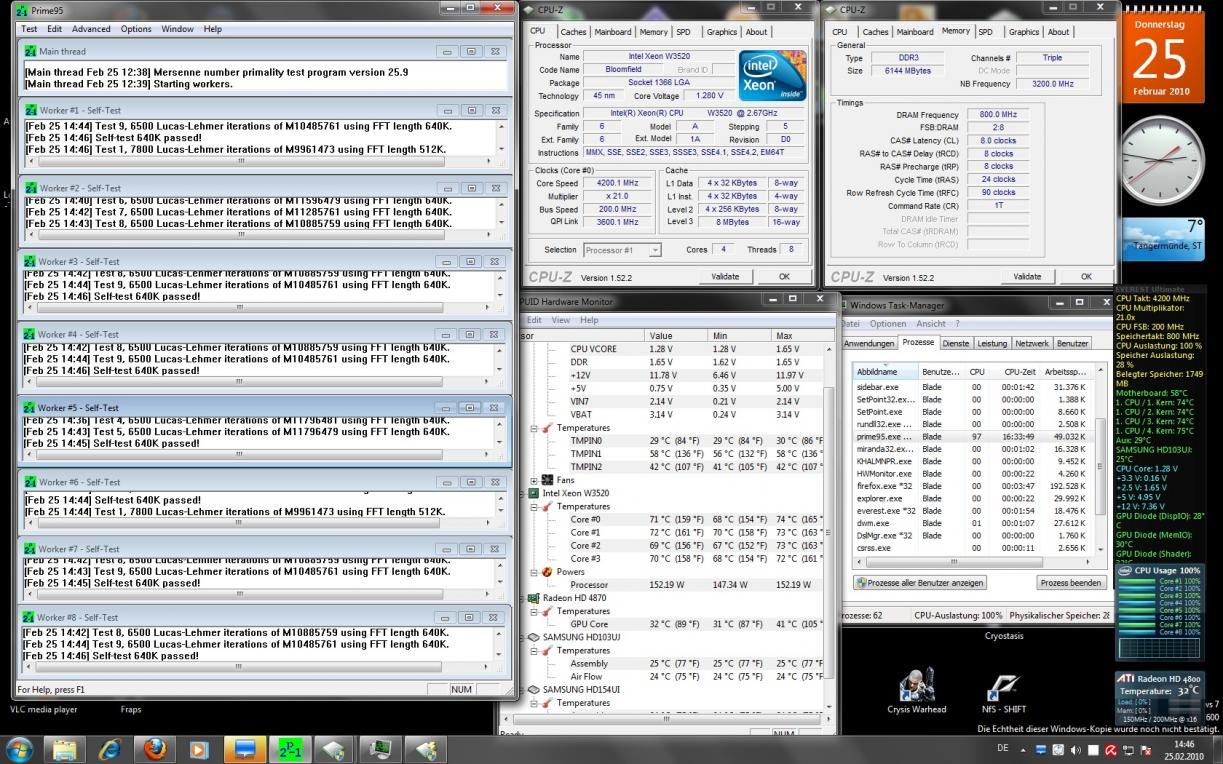Viewport: 1223px width, 764px height.
Task: Collapse voltage-section Temperatures node above TMPIN0
Action: point(534,428)
